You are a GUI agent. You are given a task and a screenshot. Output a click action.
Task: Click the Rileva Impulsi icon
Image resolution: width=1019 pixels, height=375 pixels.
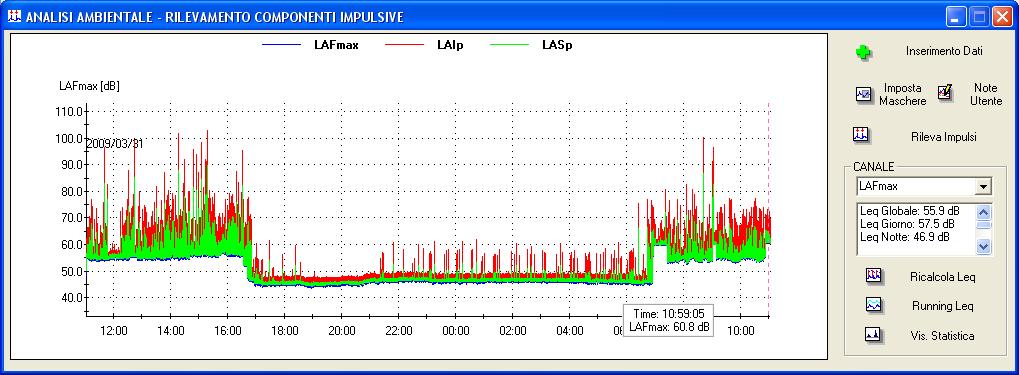[861, 135]
